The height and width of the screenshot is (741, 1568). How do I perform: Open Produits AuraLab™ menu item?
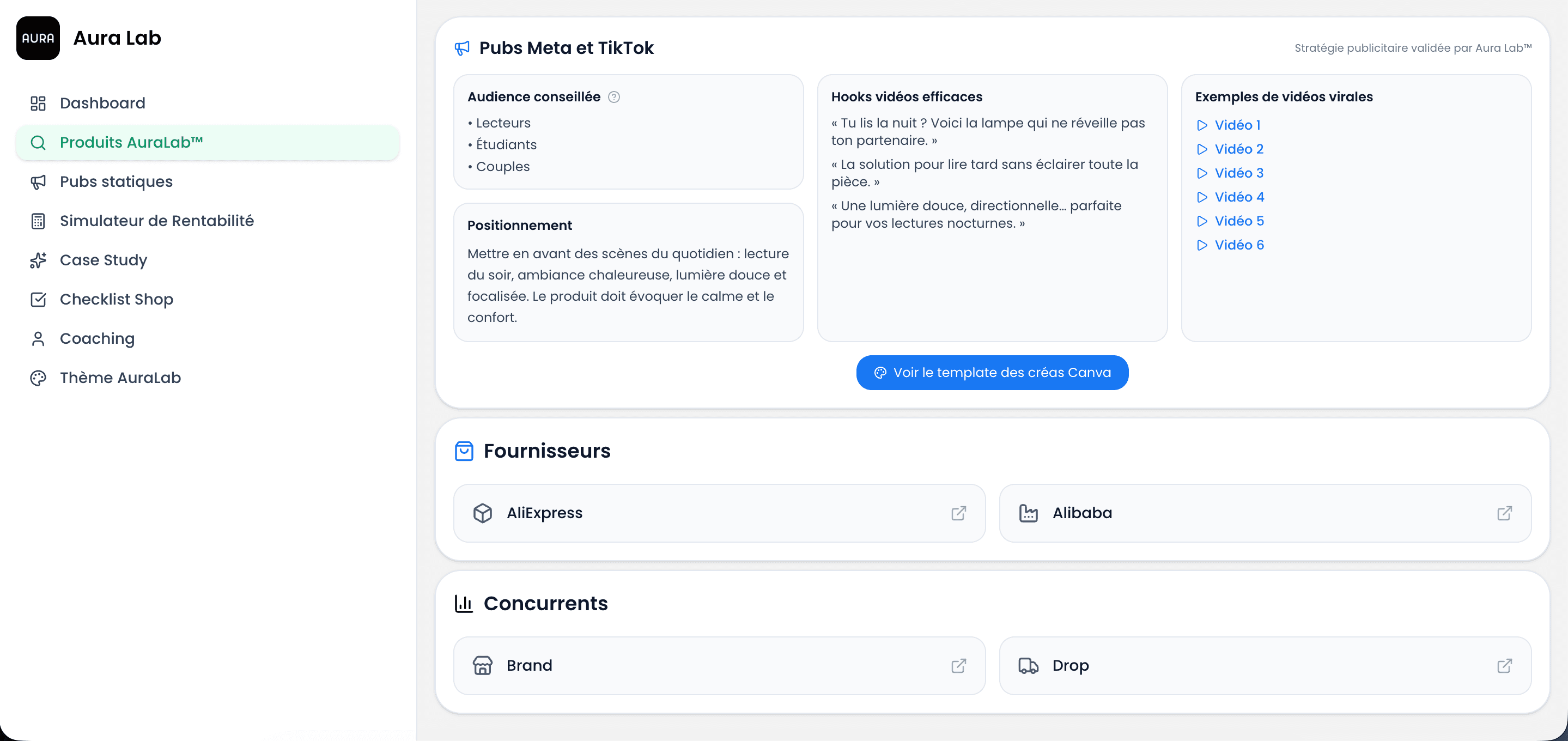[x=131, y=142]
